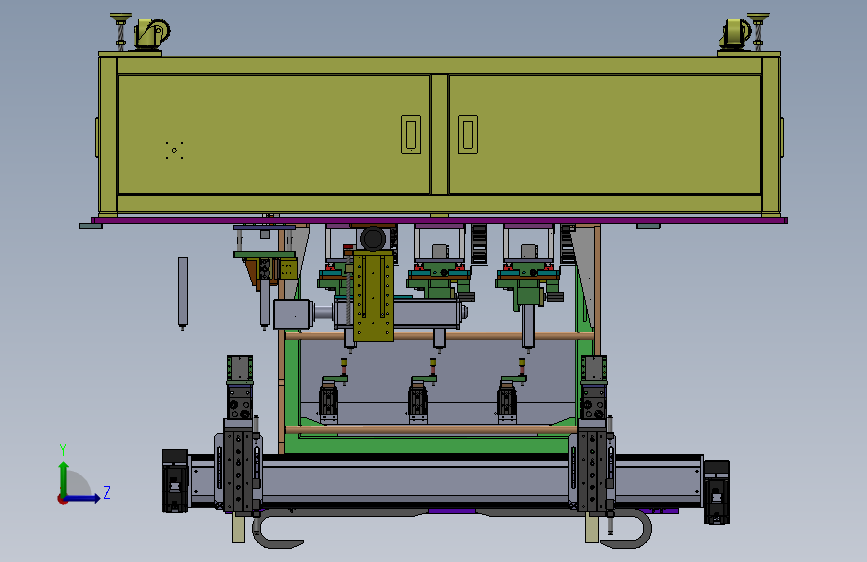Select the left black slide stage on the rail
867x562 pixels.
pos(239,465)
